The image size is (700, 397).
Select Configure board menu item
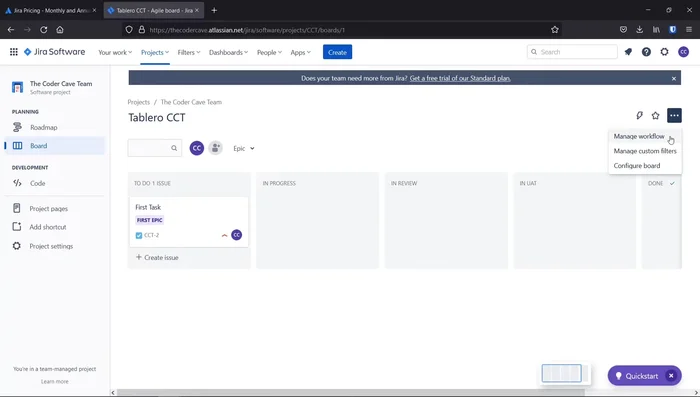[x=645, y=166]
